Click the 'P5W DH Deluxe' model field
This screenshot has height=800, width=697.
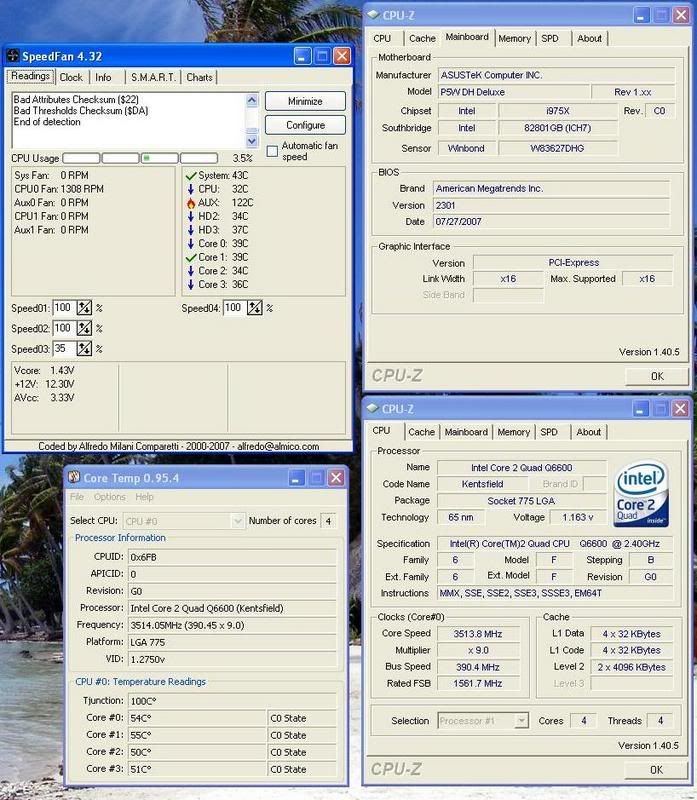(x=512, y=92)
